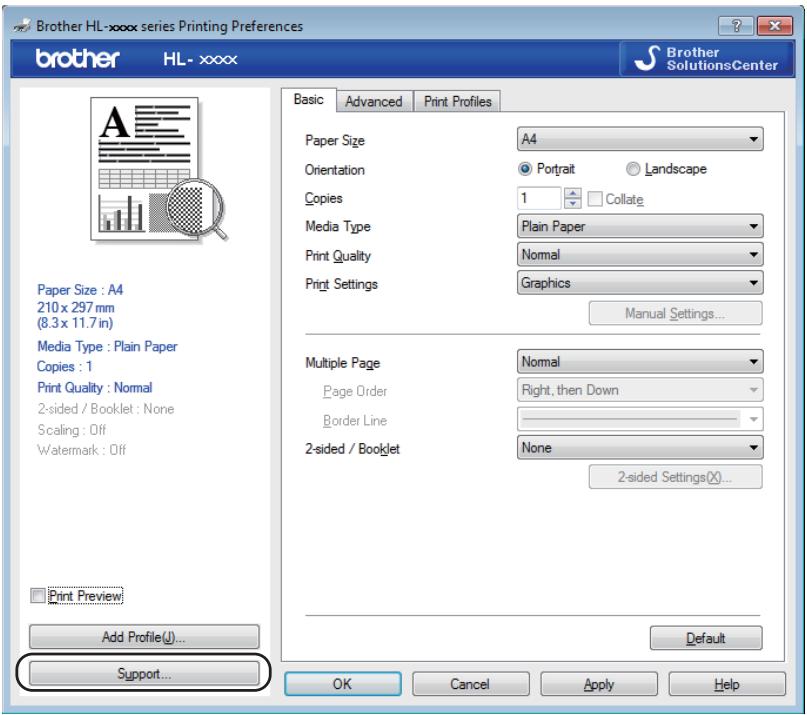
Task: Click the document preview thumbnail
Action: point(159,169)
